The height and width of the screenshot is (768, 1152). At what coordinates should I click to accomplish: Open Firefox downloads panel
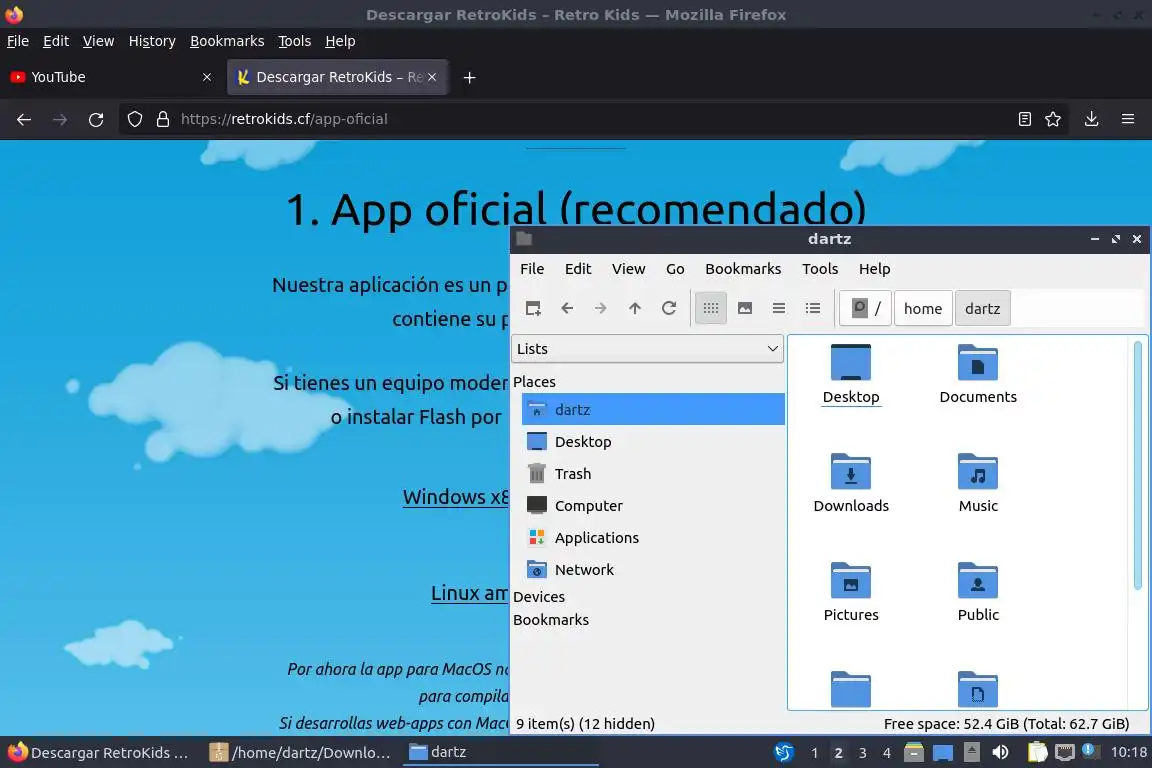click(x=1091, y=119)
